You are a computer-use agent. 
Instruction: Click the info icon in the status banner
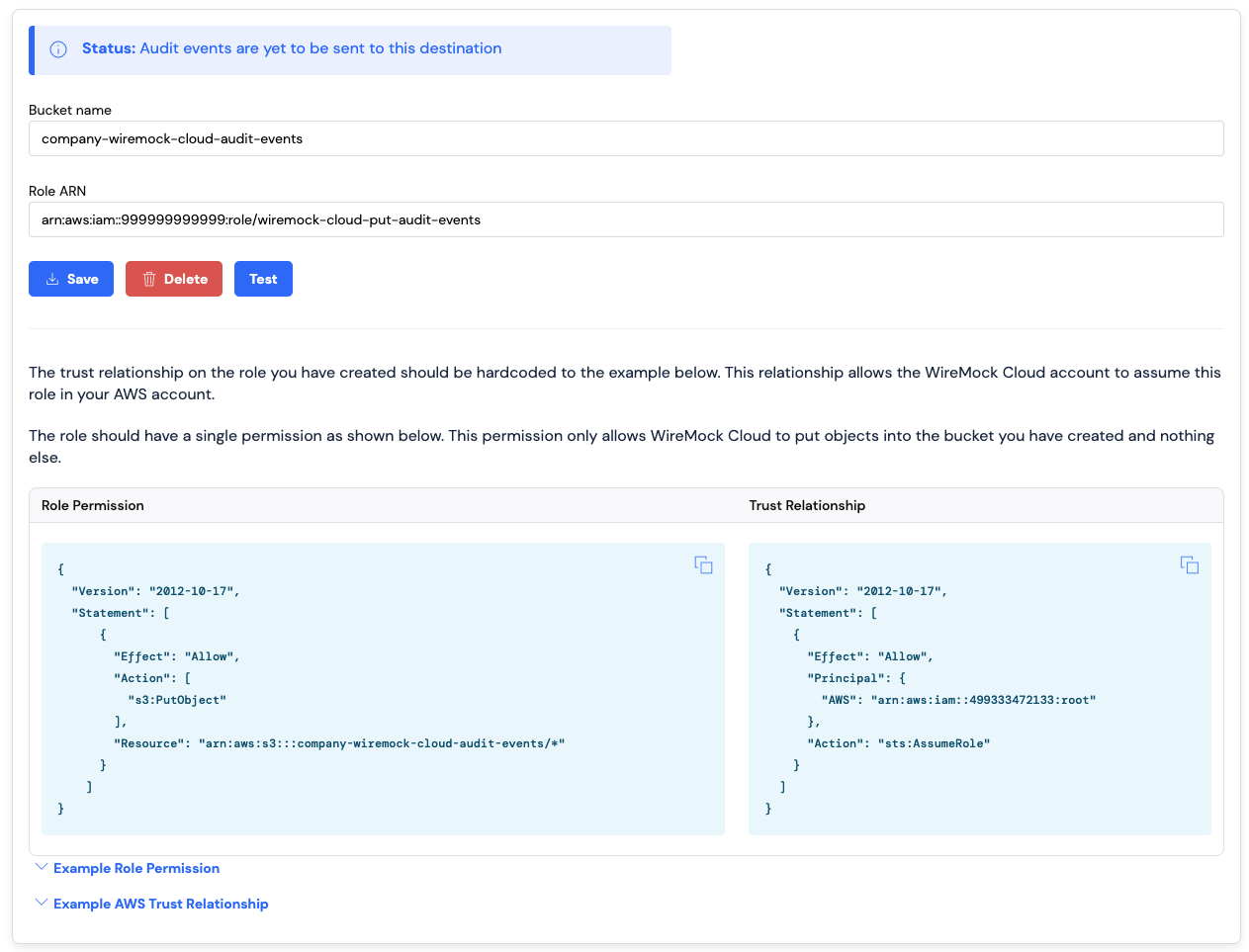(58, 49)
